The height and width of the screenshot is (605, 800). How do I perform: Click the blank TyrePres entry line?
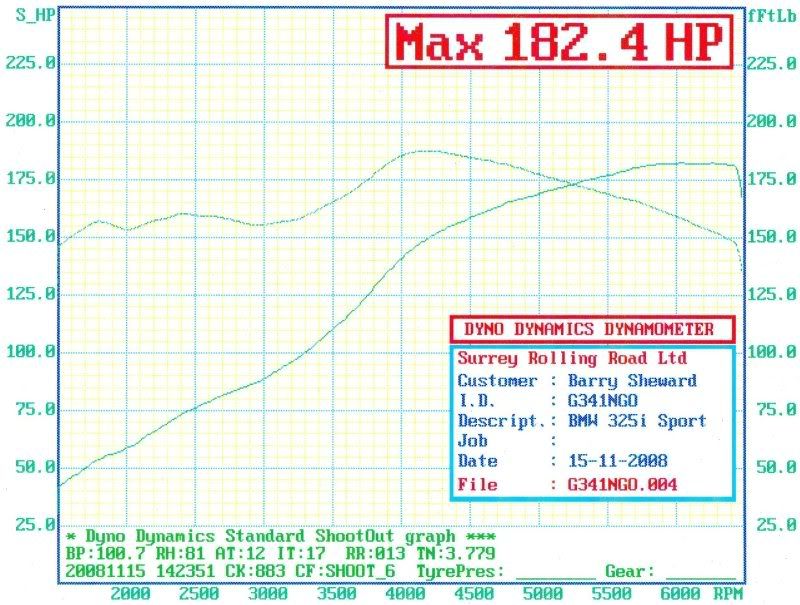click(x=555, y=573)
